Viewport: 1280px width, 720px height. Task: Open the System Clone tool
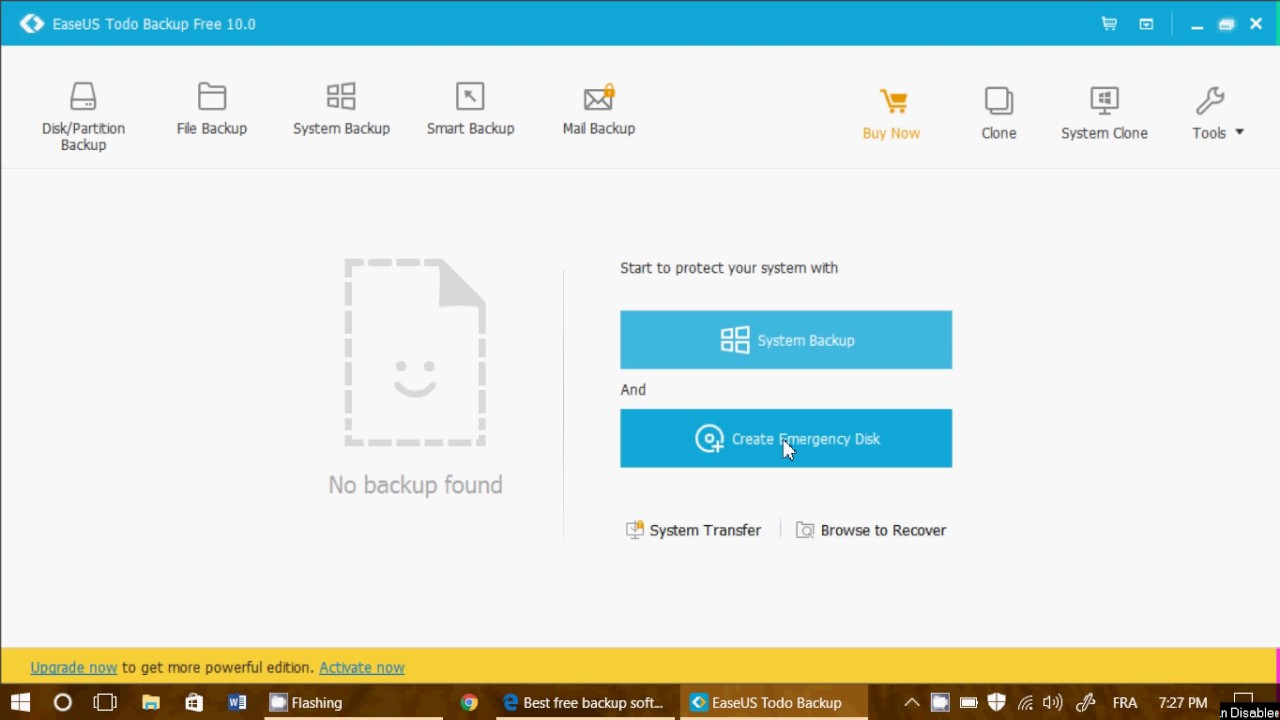point(1104,113)
